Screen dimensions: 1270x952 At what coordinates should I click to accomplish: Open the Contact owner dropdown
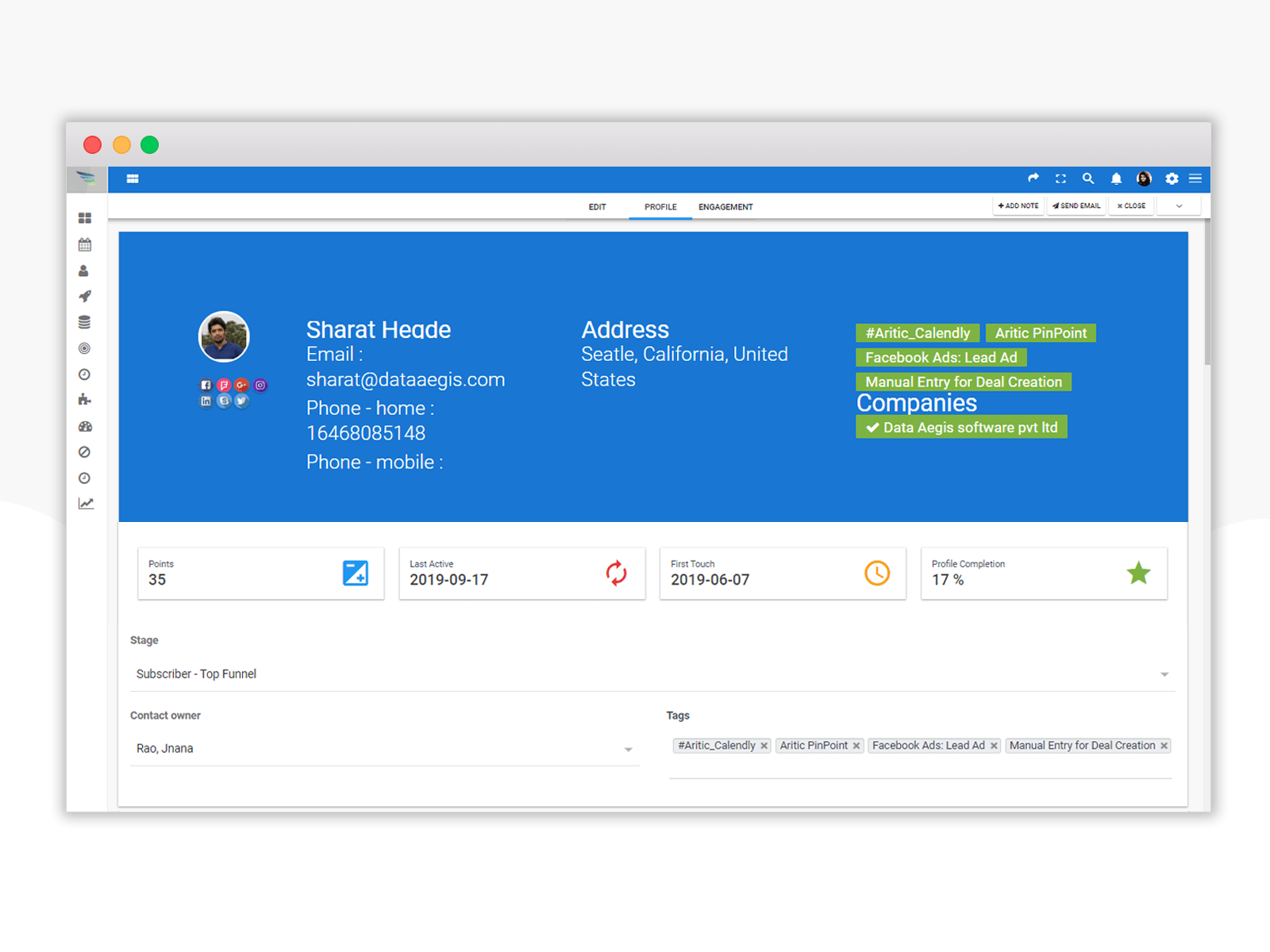click(384, 748)
